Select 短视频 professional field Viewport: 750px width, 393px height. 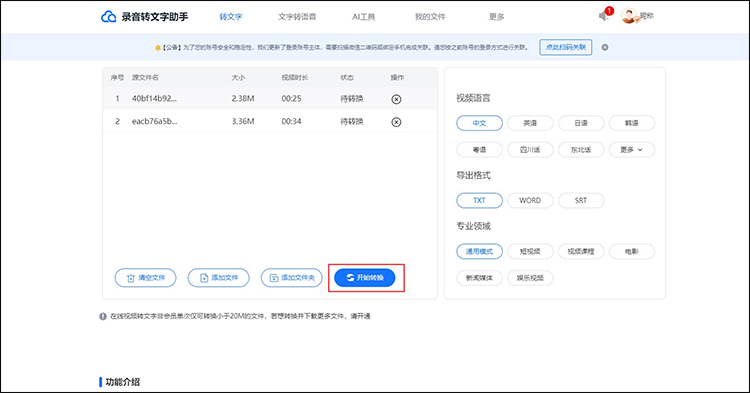tap(530, 251)
